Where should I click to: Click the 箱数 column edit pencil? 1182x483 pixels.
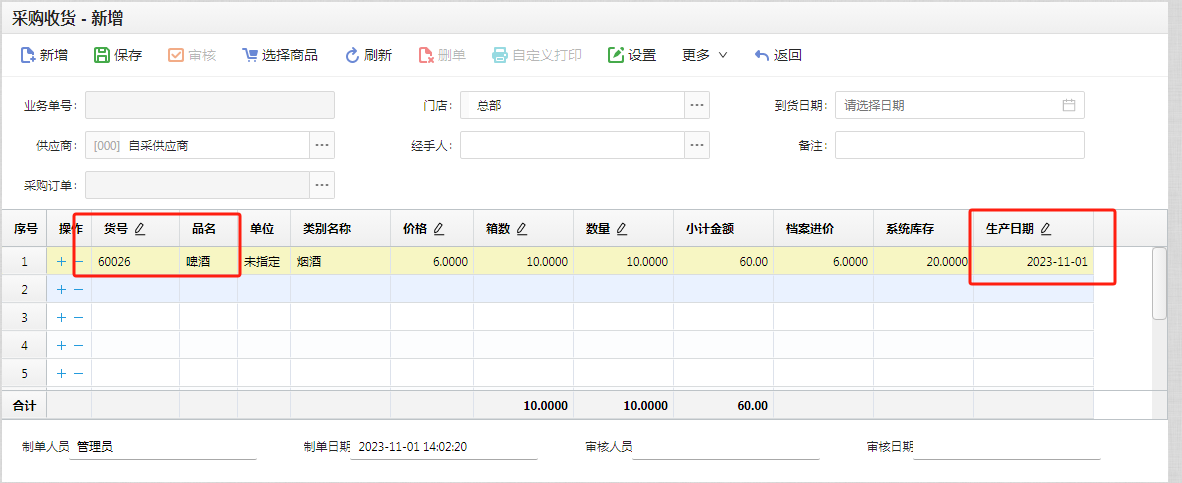522,229
